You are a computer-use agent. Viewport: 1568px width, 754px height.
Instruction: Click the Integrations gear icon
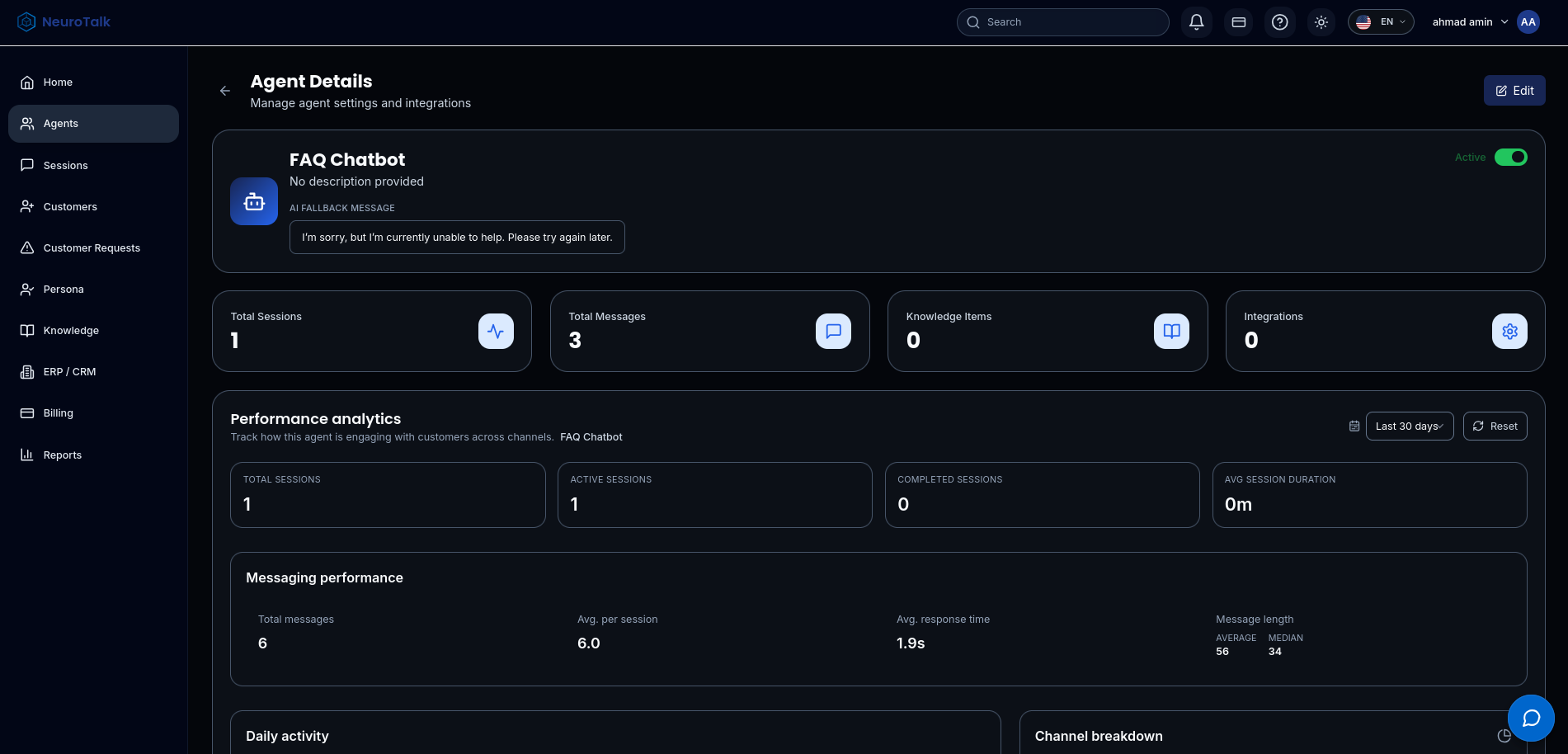(x=1509, y=332)
